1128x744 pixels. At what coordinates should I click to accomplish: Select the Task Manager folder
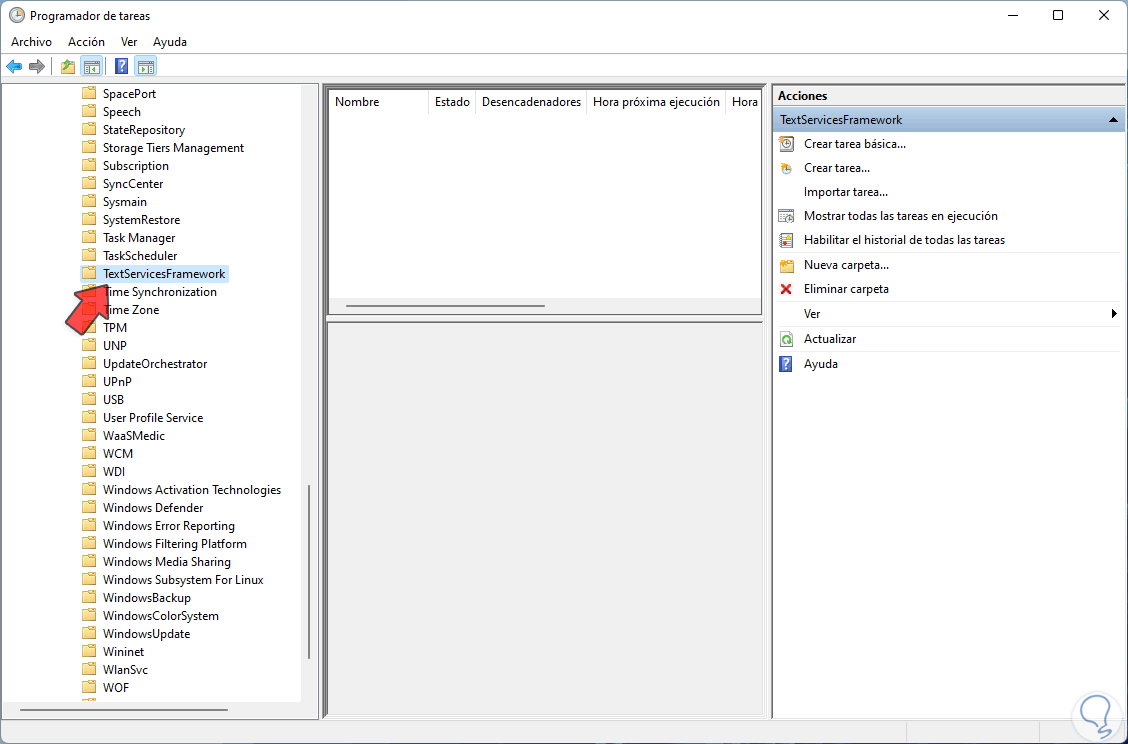click(x=139, y=237)
